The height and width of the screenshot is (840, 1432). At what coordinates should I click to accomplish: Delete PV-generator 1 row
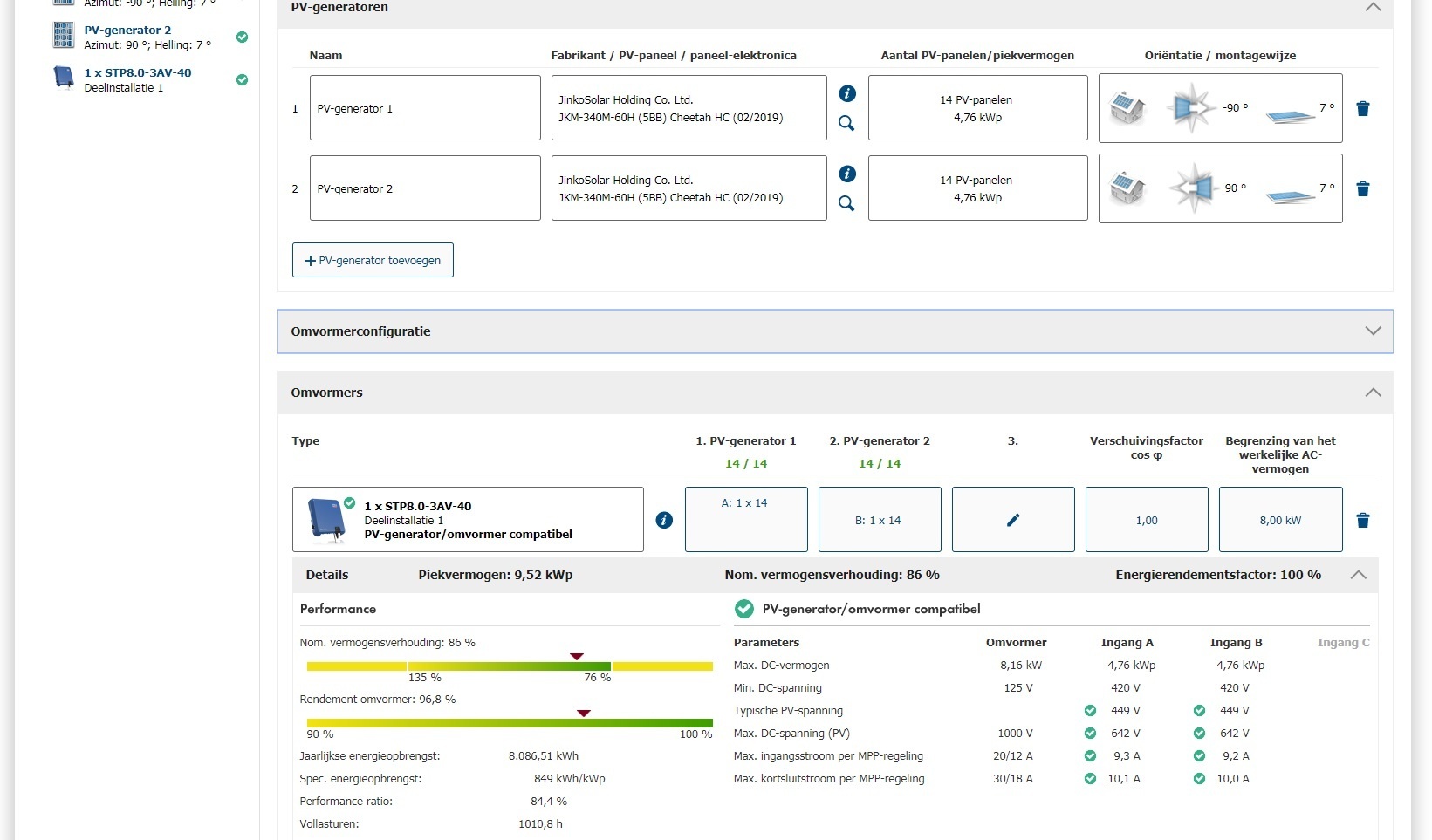[x=1362, y=109]
